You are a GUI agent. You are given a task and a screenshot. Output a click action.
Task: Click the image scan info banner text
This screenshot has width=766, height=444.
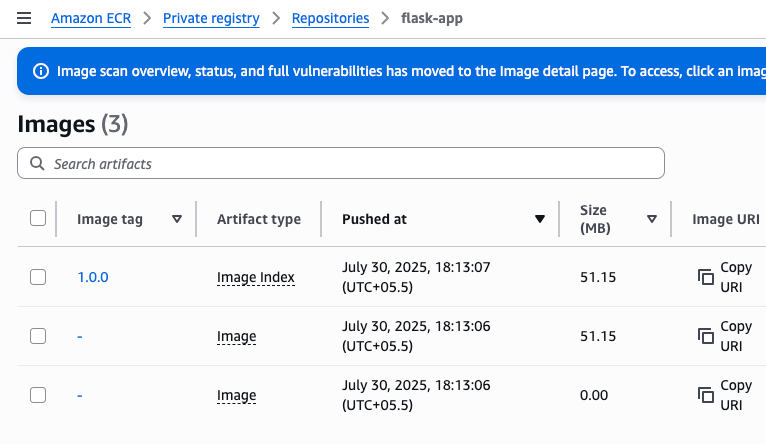(411, 71)
